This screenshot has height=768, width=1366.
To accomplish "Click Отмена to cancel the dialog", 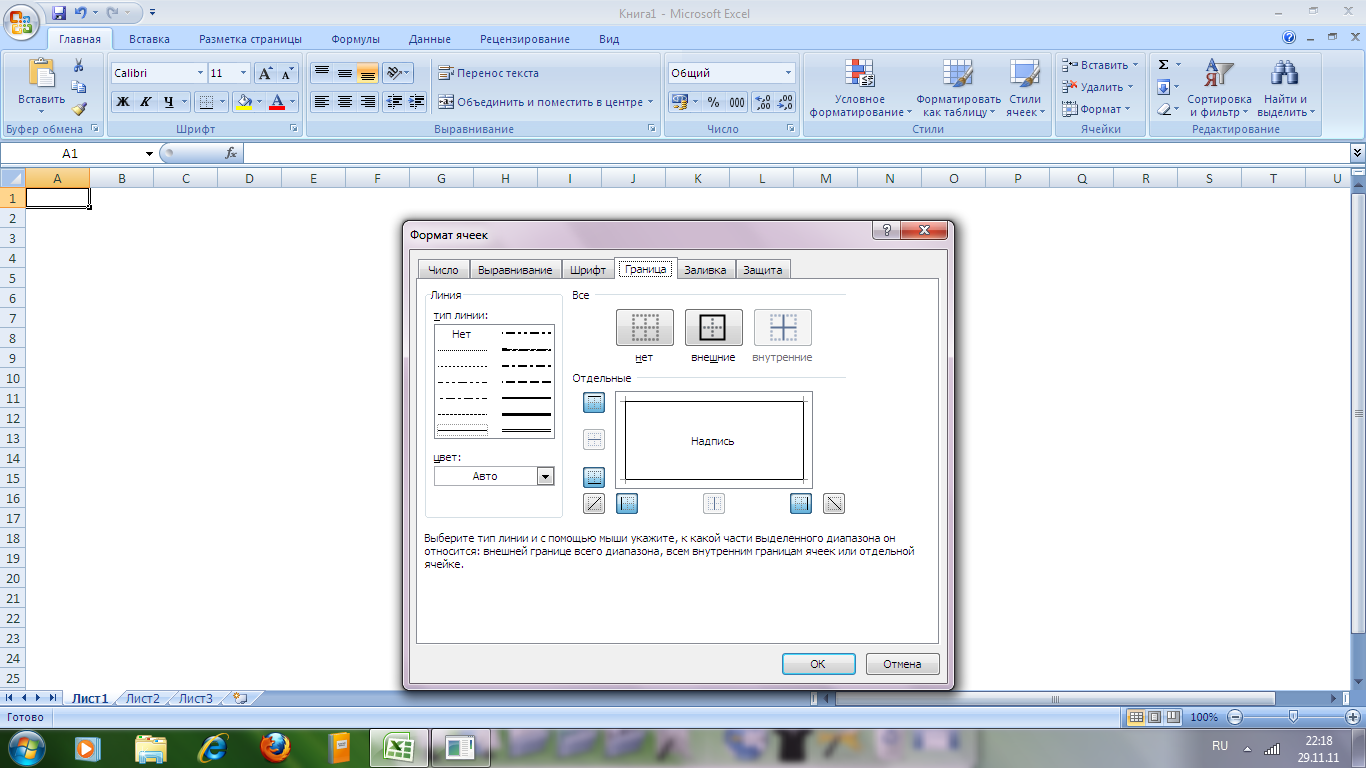I will [x=902, y=664].
